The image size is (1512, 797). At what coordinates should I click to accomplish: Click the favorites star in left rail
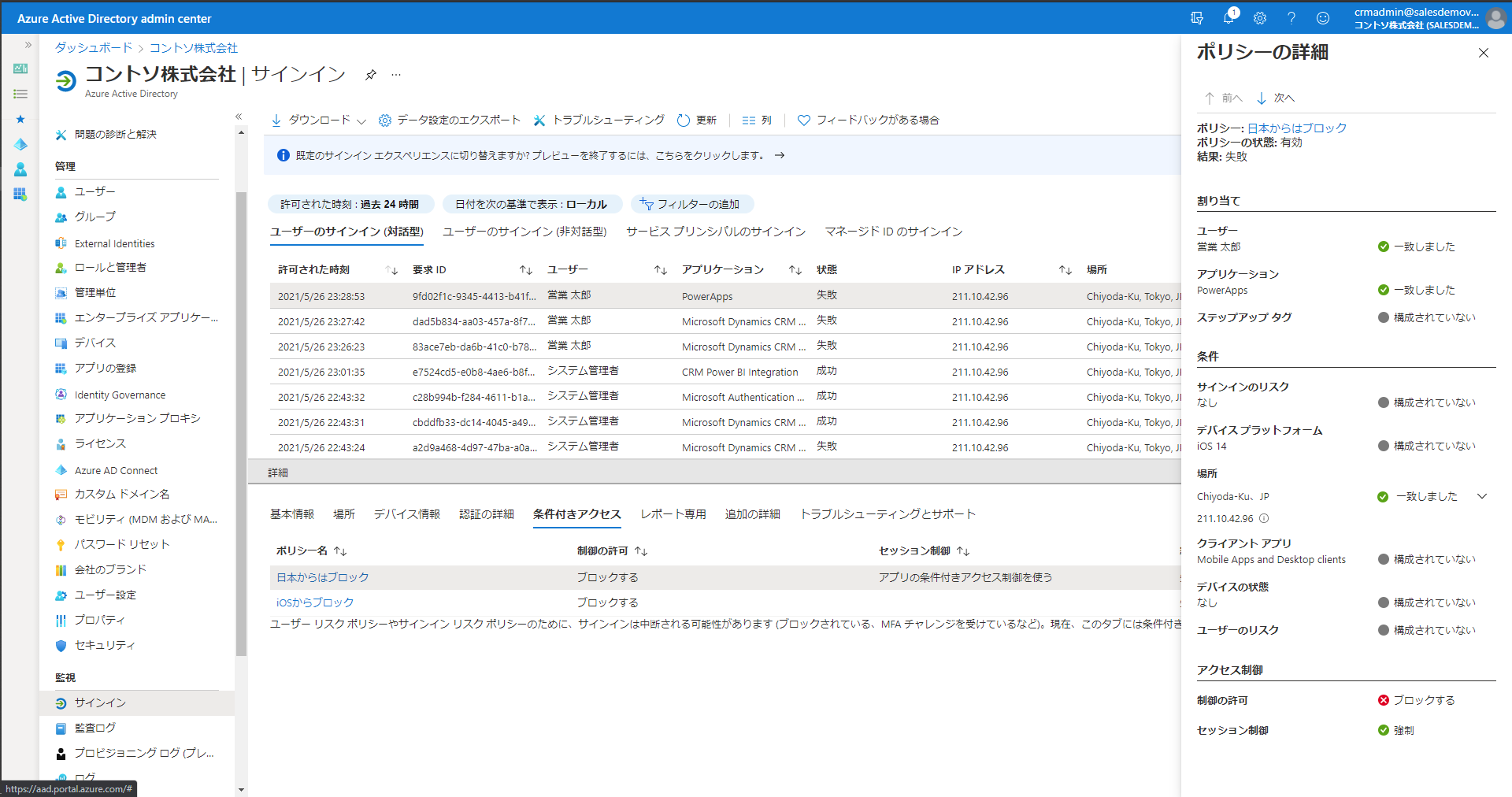click(20, 119)
